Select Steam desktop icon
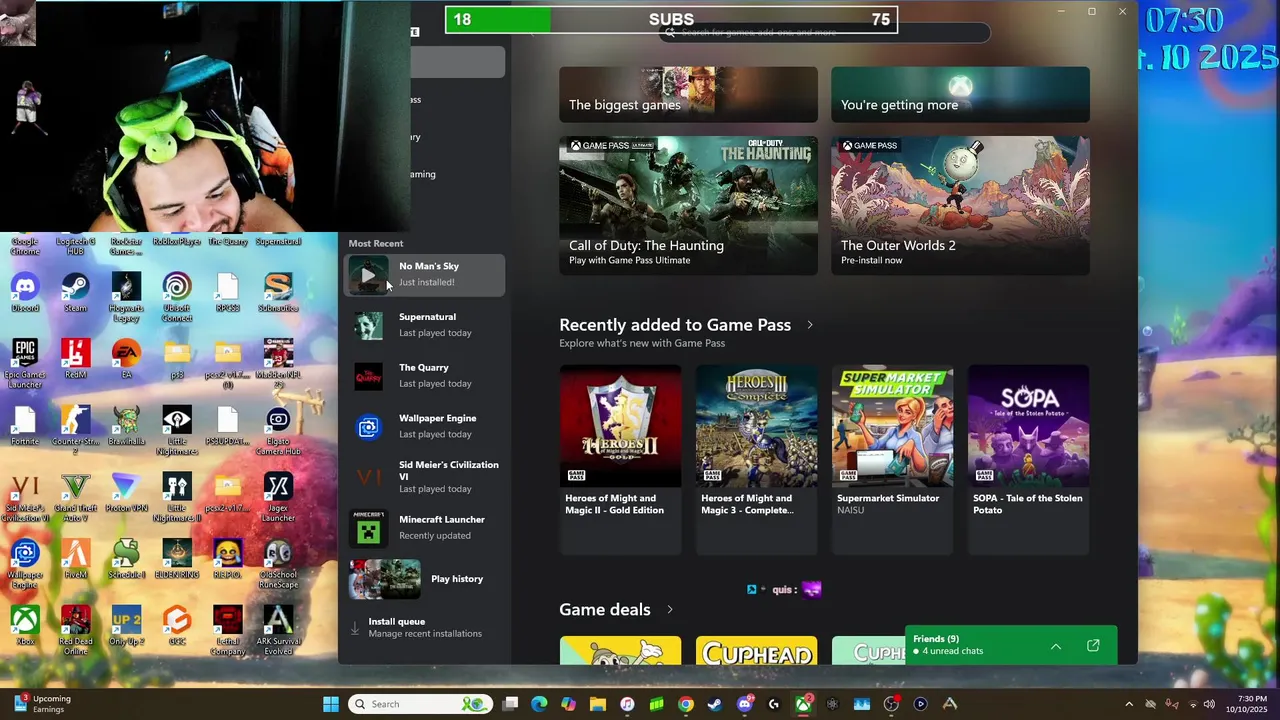The height and width of the screenshot is (720, 1280). click(76, 293)
